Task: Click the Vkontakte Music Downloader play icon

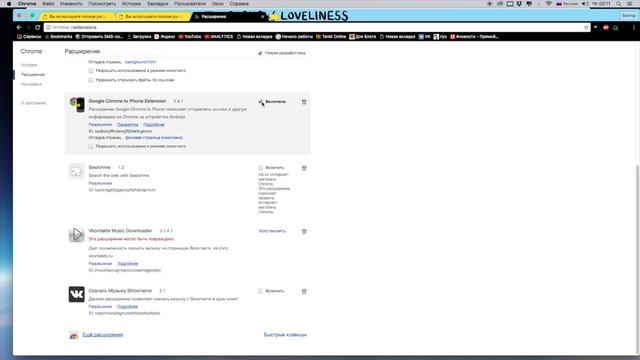Action: [x=76, y=235]
